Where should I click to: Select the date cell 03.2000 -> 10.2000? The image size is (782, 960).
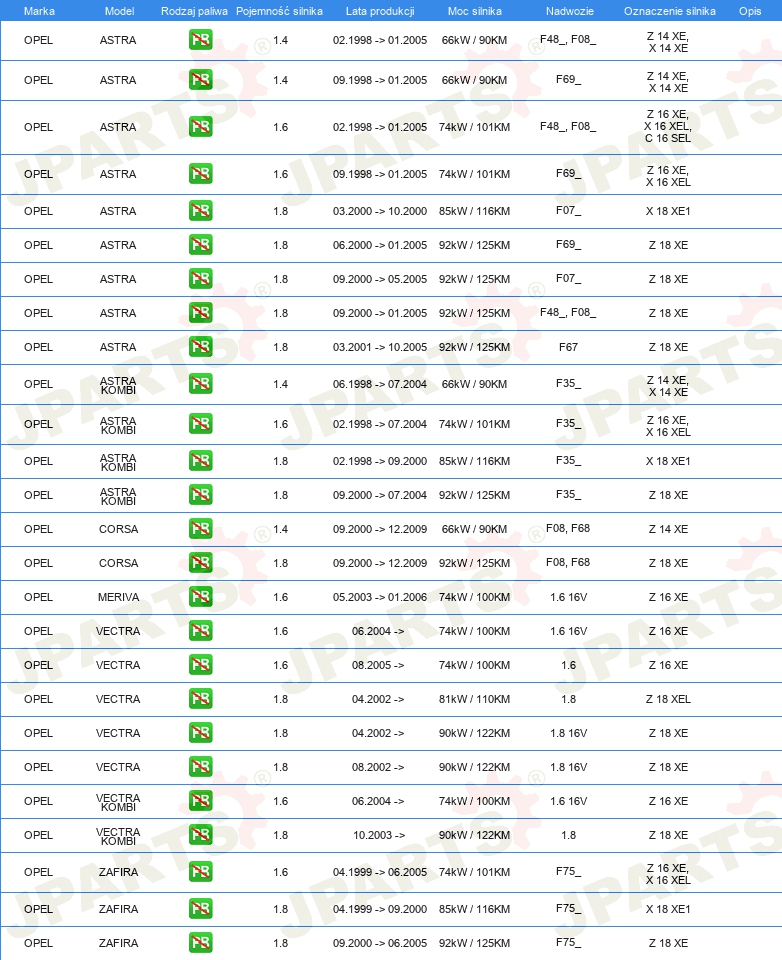coord(380,211)
